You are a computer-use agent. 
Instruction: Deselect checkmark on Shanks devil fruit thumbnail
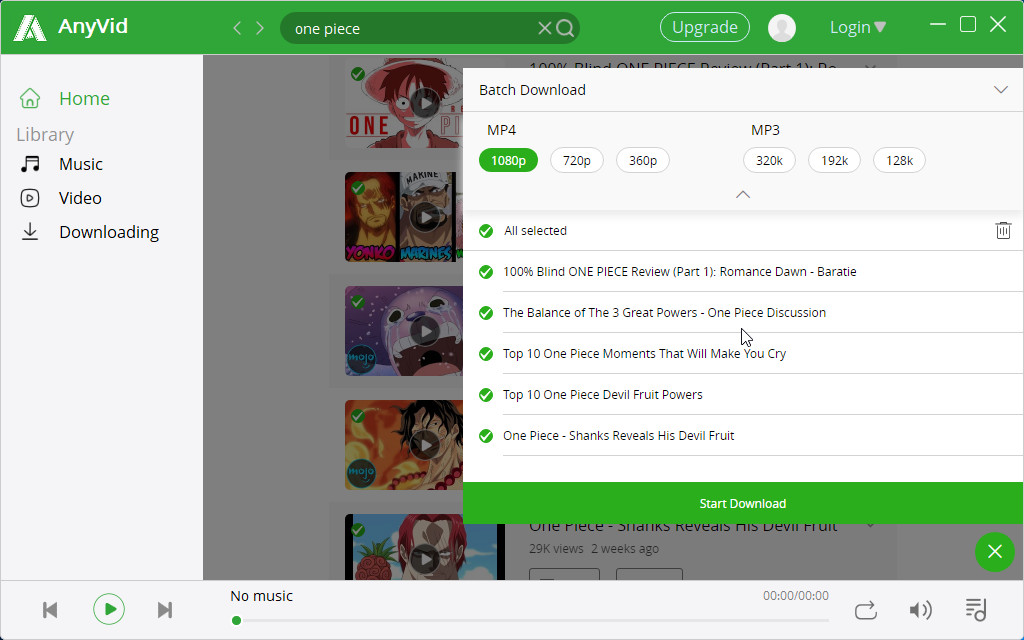358,530
